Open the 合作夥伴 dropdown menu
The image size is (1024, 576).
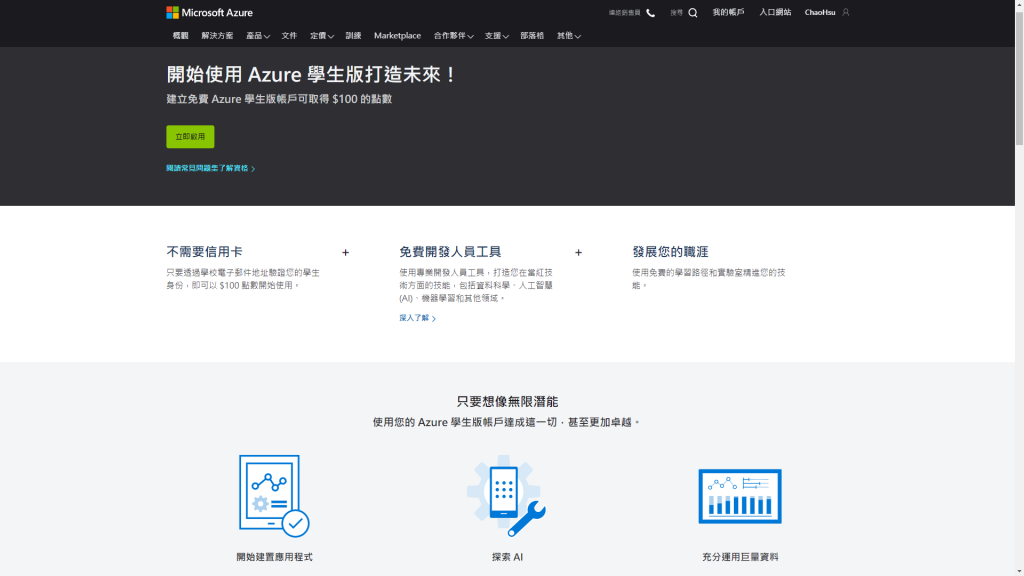coord(453,36)
